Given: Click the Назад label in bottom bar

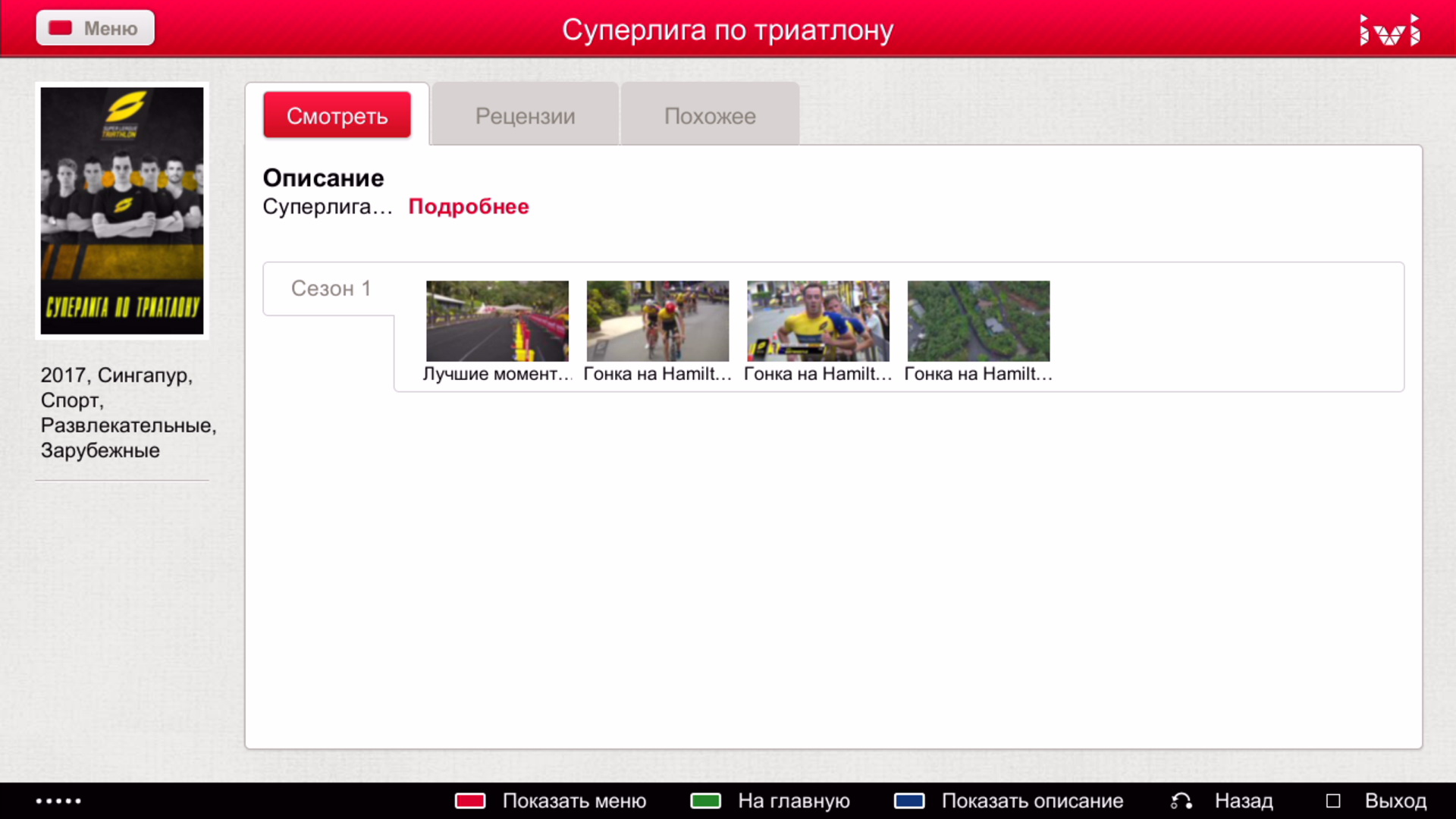Looking at the screenshot, I should pyautogui.click(x=1244, y=801).
